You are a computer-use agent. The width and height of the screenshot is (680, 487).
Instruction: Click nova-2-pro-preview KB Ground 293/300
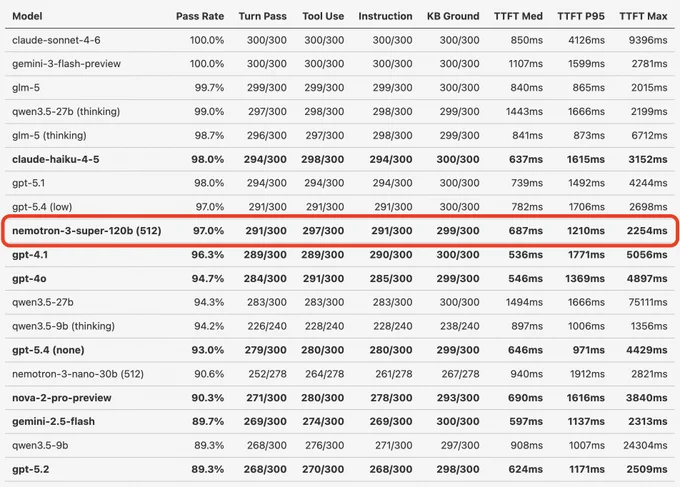[x=458, y=398]
